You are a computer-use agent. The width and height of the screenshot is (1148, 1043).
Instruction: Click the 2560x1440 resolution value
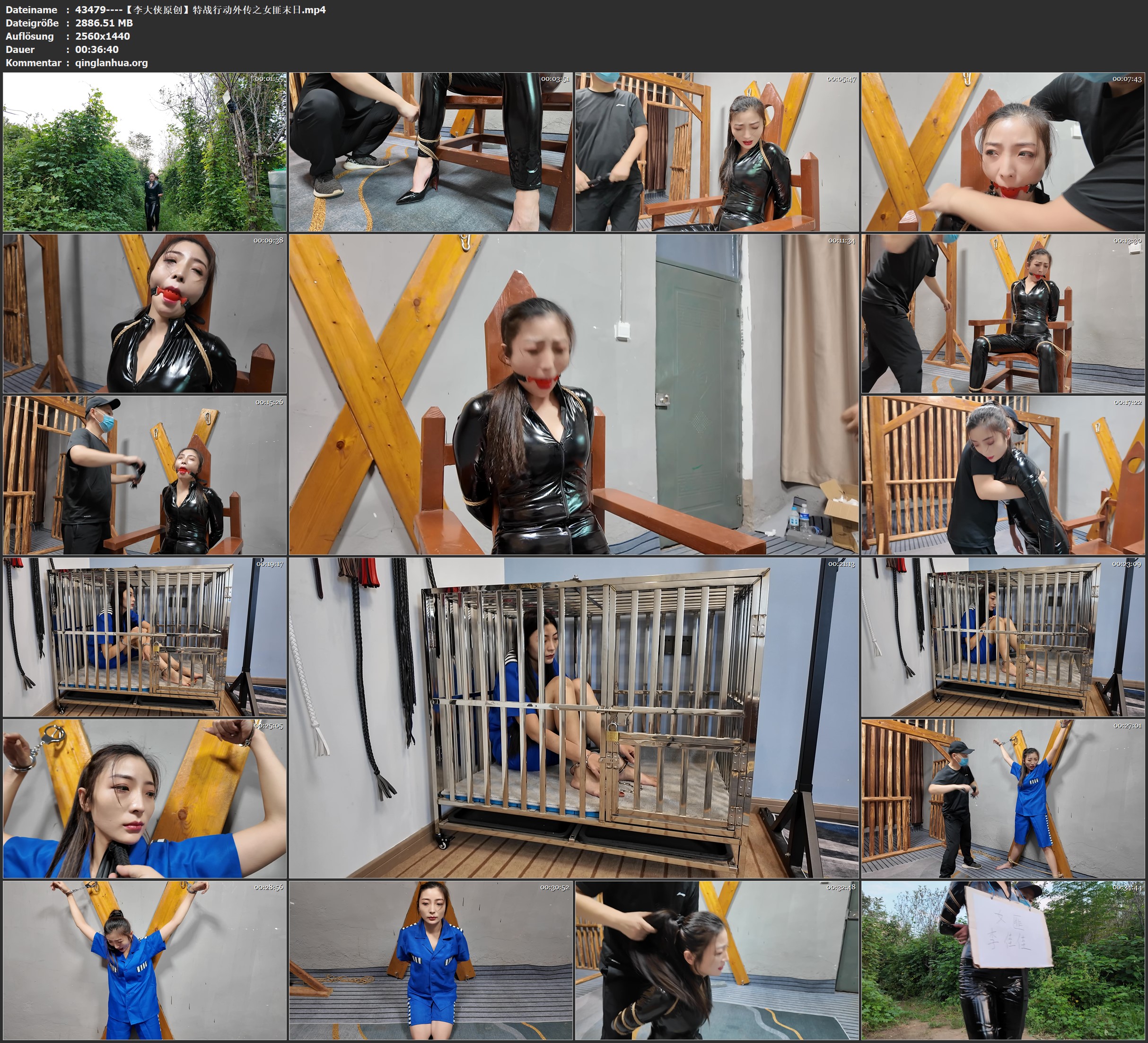103,36
